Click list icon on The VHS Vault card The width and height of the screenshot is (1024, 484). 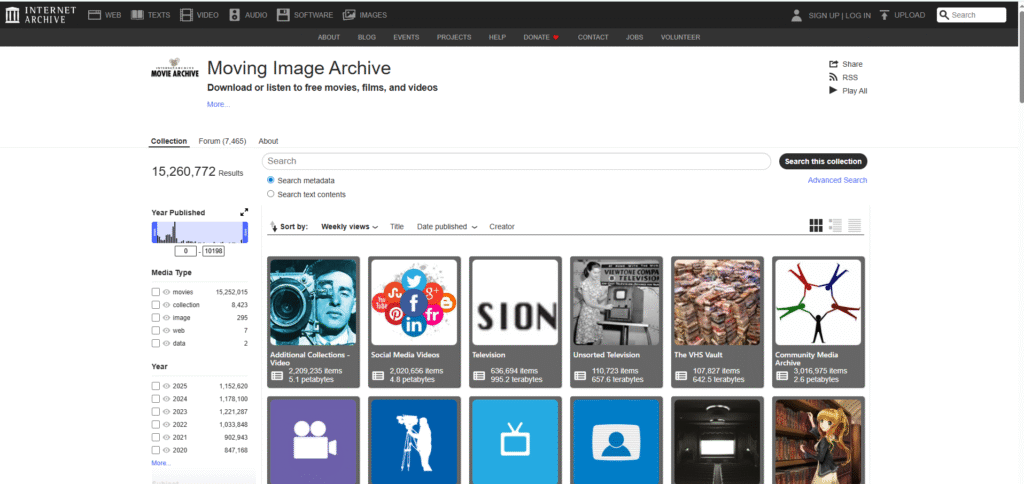[x=680, y=376]
